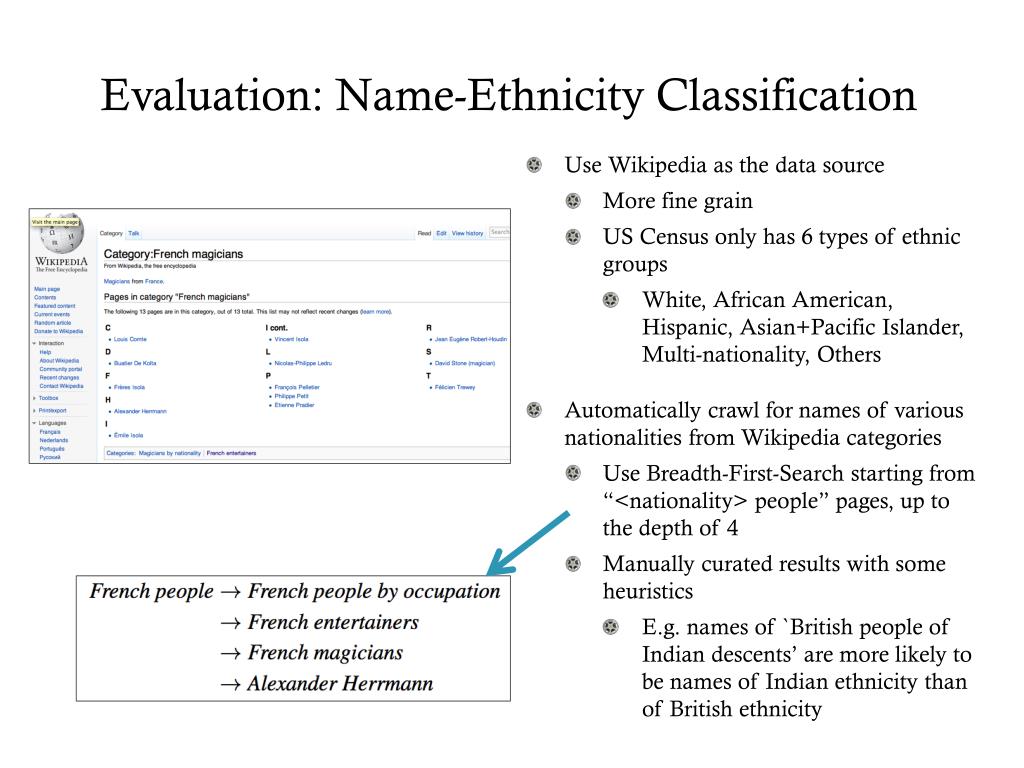The height and width of the screenshot is (768, 1024).
Task: Open the Category tab
Action: [x=111, y=233]
